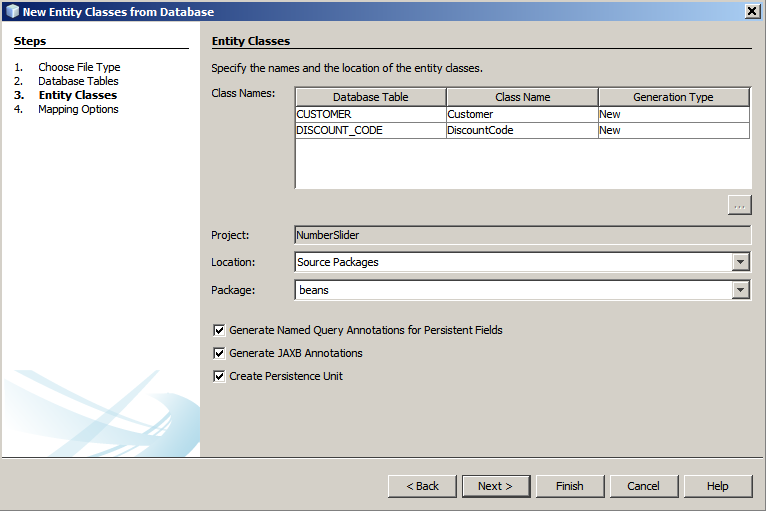Click the Generation Type column header
This screenshot has width=766, height=511.
[673, 97]
